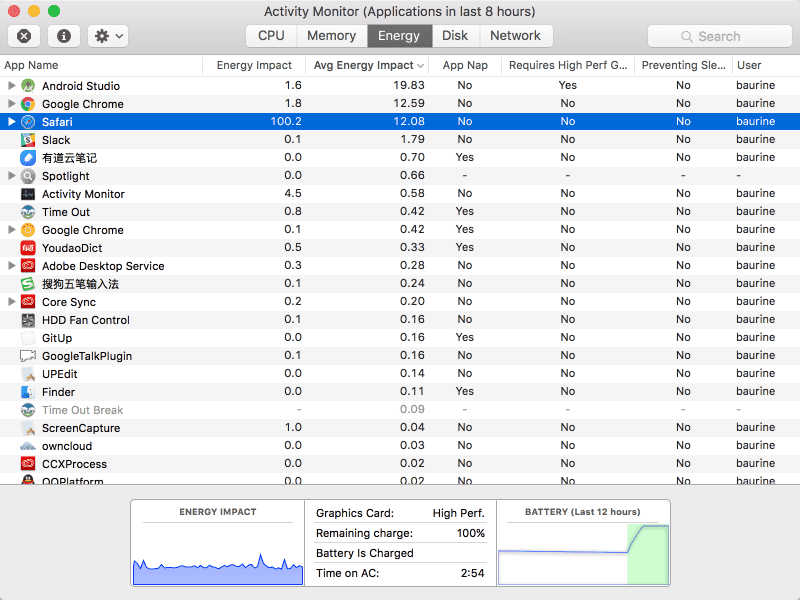Open the Network tab
Viewport: 800px width, 600px height.
coord(515,36)
